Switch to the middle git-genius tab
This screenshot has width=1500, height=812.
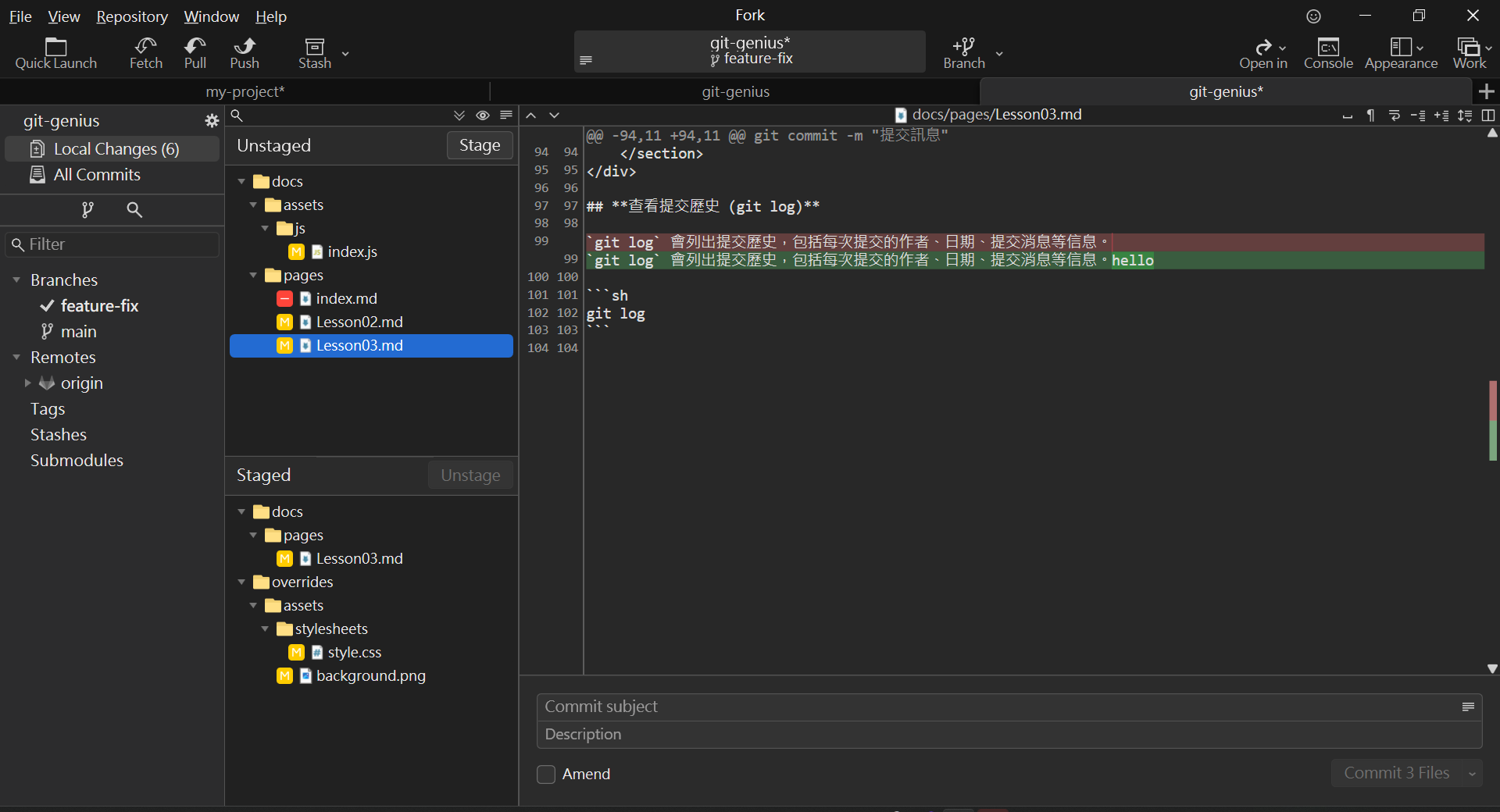tap(735, 91)
